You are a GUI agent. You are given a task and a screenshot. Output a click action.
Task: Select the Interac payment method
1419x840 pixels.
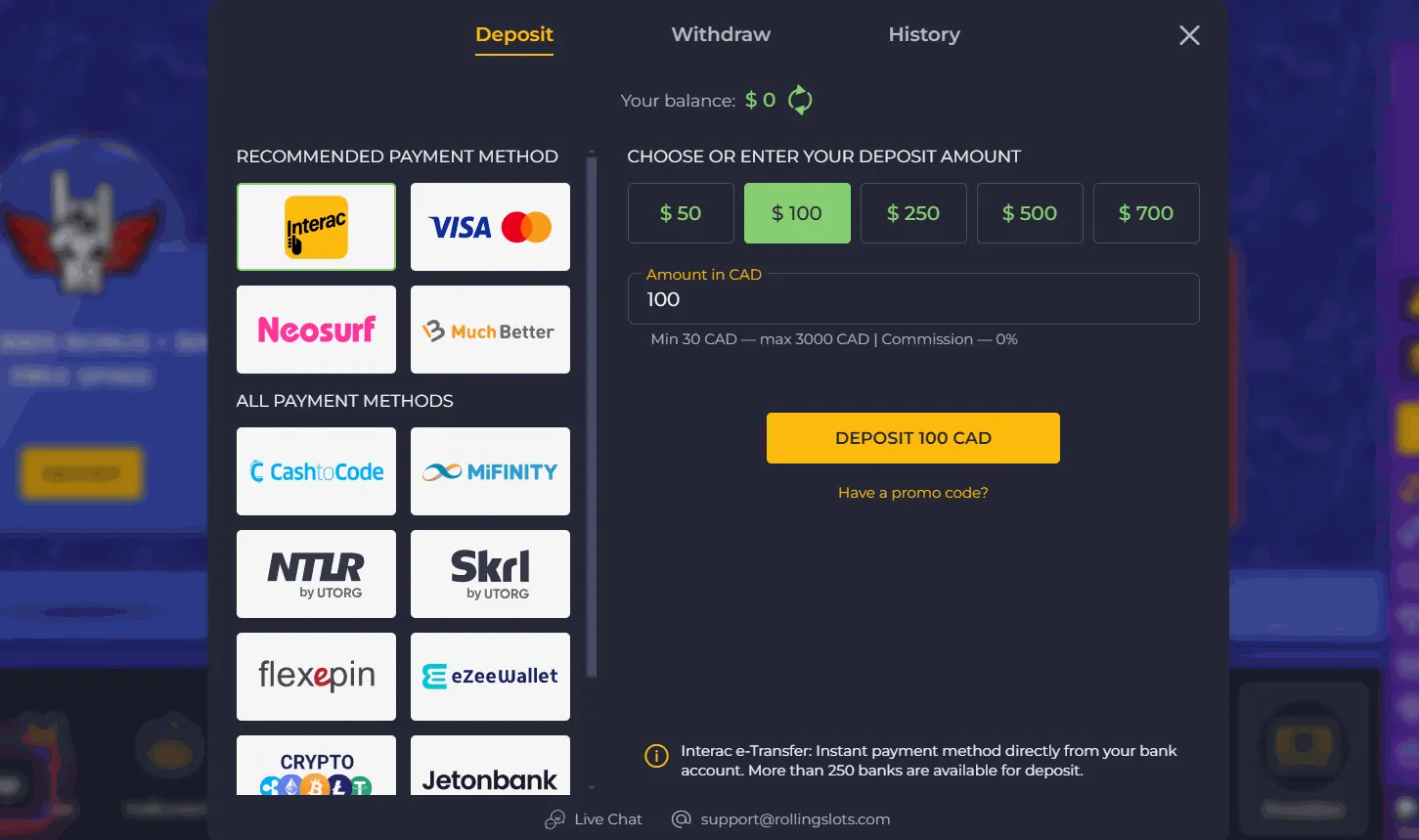point(316,227)
